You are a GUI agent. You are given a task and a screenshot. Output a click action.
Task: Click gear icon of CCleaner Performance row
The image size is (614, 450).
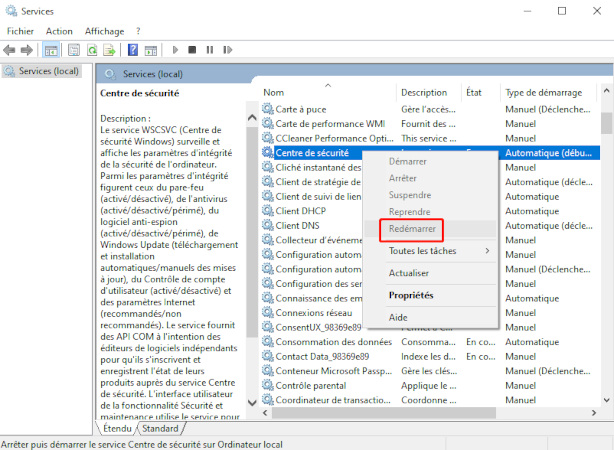pyautogui.click(x=268, y=138)
